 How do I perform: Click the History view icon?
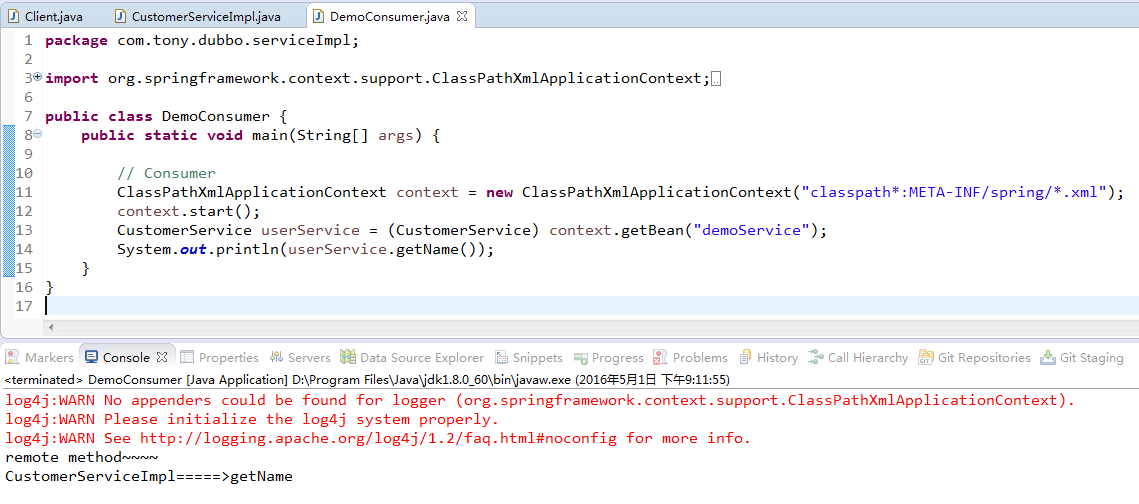[x=745, y=357]
